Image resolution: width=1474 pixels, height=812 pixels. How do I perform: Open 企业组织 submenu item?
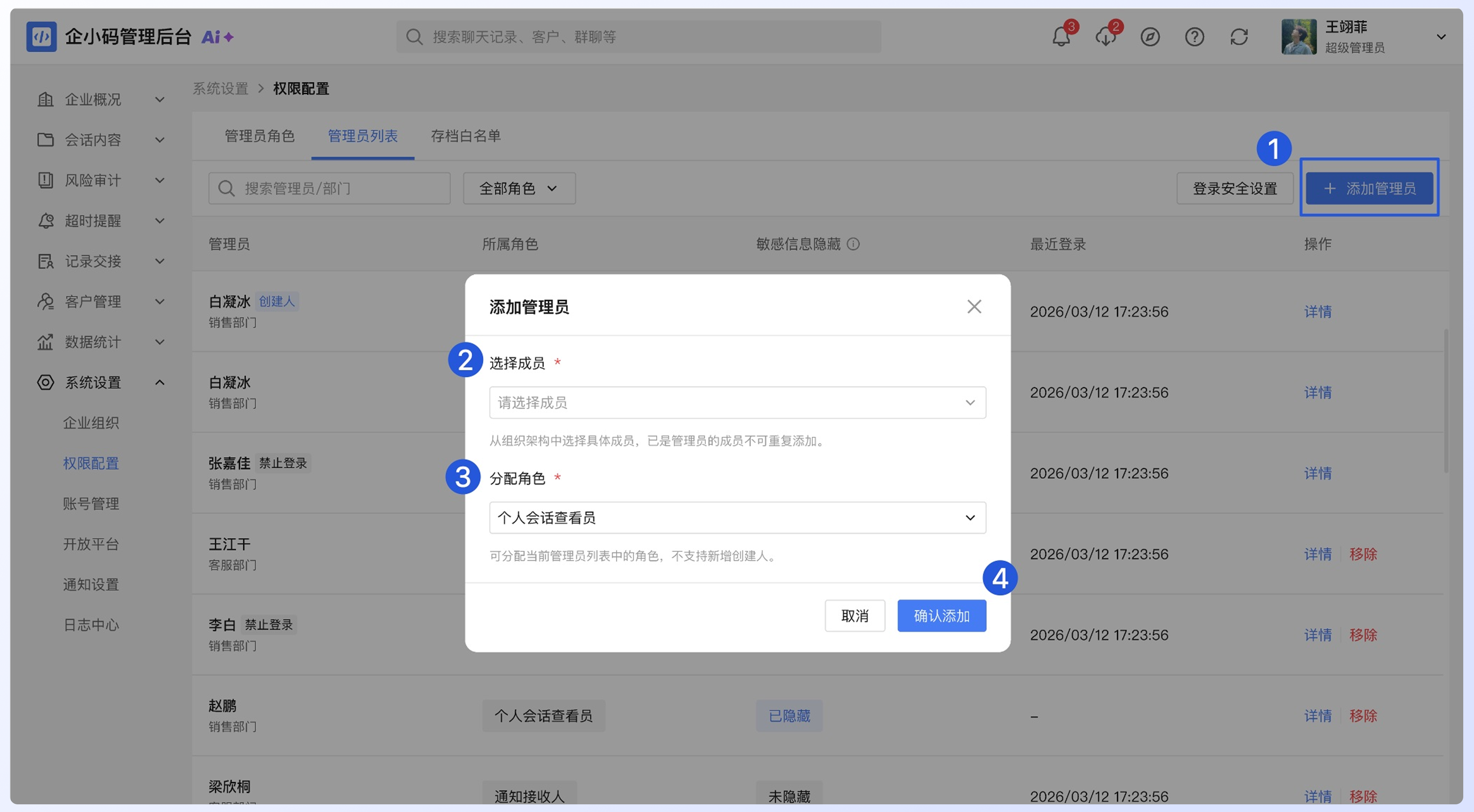[91, 423]
